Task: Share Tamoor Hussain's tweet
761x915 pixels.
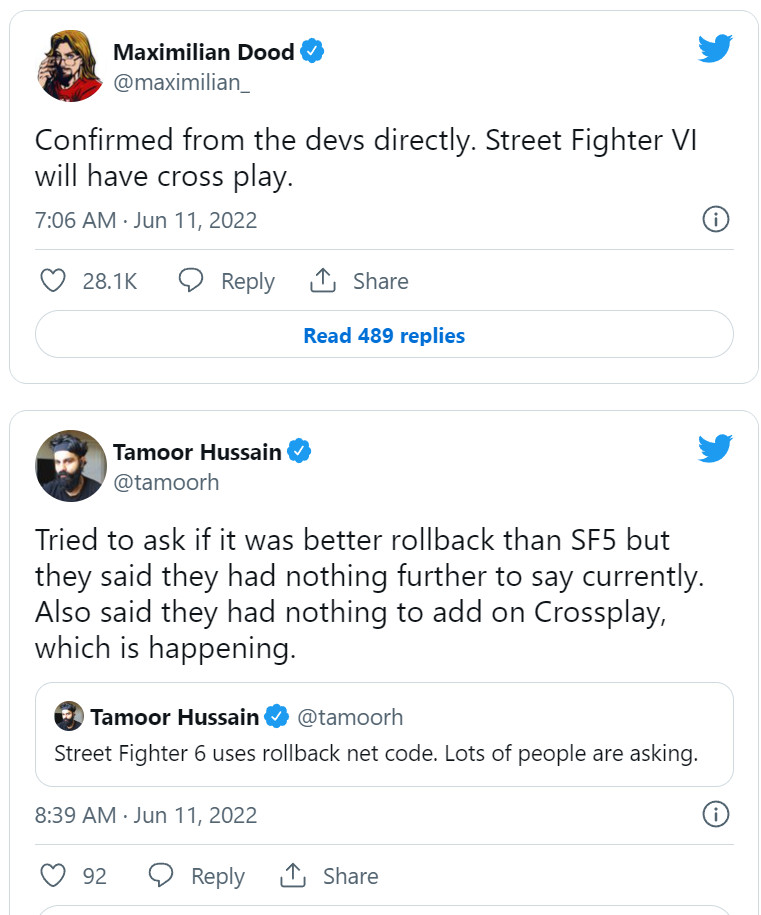Action: point(329,876)
